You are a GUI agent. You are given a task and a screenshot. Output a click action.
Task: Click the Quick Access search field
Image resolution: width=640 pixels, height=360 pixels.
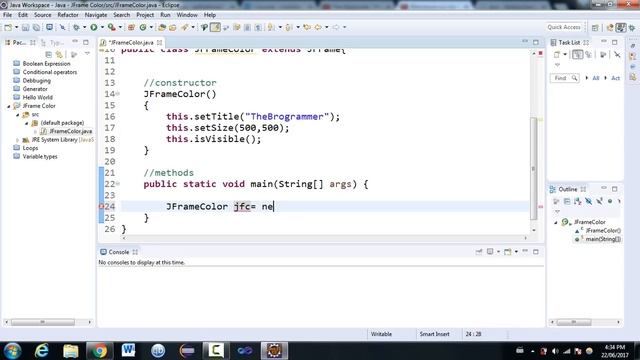(564, 27)
